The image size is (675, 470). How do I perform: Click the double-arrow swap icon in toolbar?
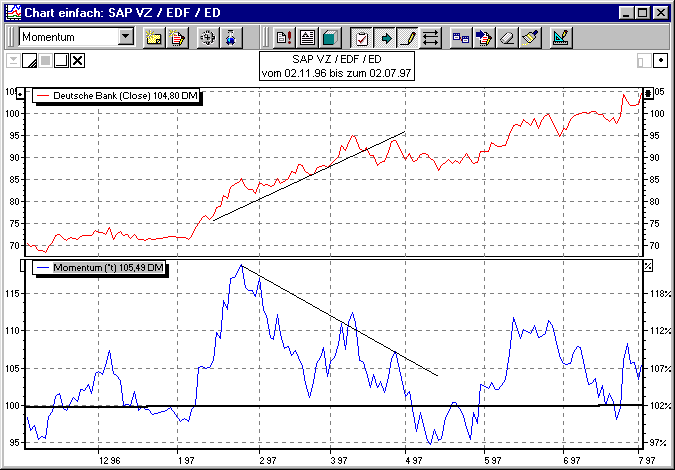(431, 38)
